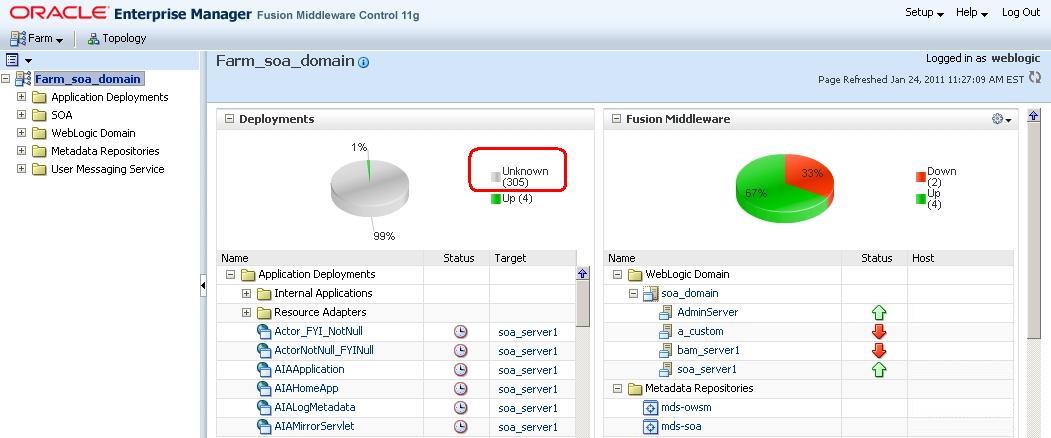Click a_custom red down status arrow
The height and width of the screenshot is (438, 1051).
point(879,331)
